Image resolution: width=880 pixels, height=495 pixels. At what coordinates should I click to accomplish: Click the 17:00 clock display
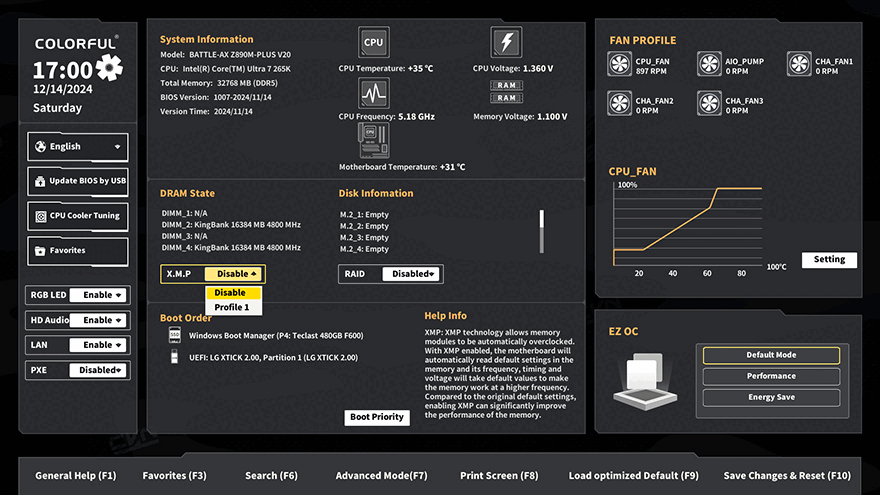(62, 70)
